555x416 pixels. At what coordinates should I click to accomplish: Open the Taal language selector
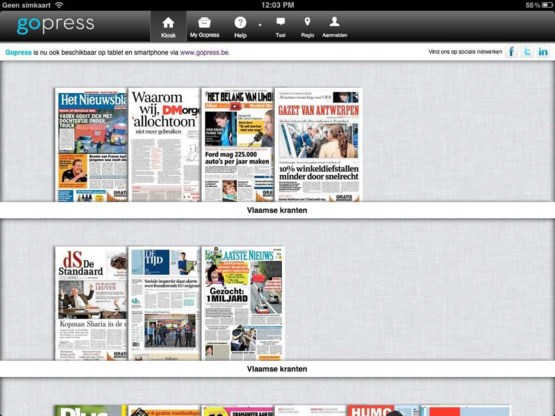(x=280, y=27)
